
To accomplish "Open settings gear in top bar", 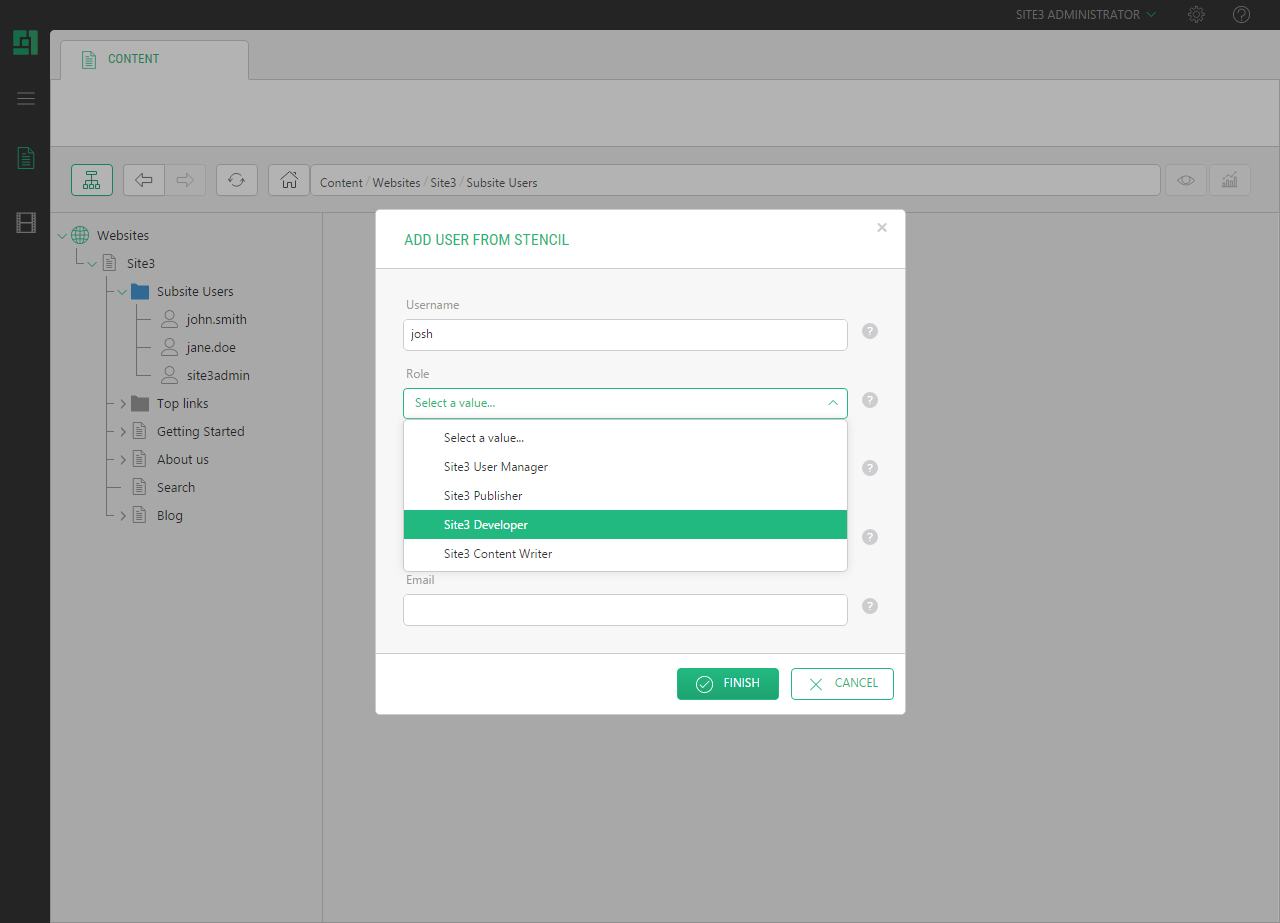I will click(x=1196, y=15).
